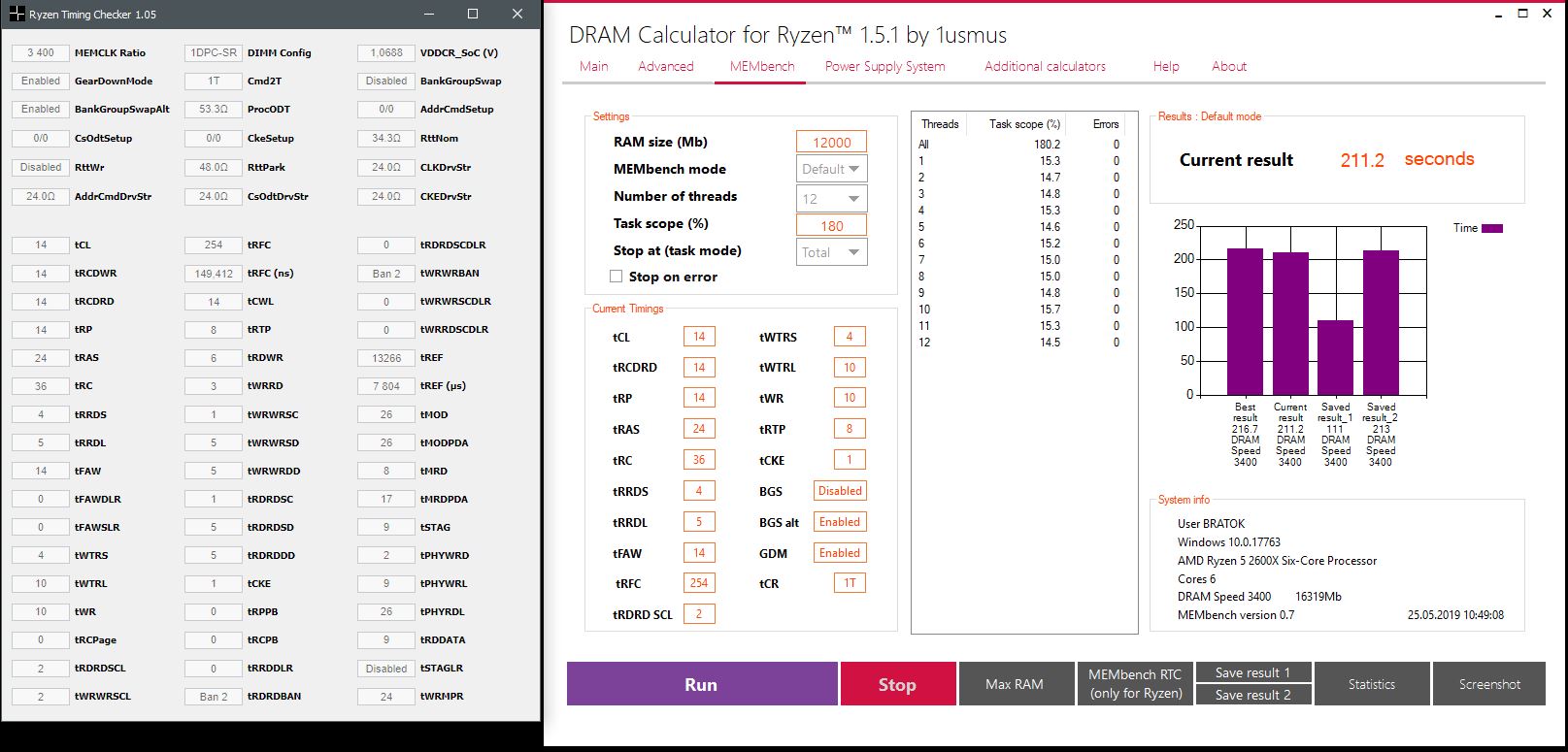Click the GearDownMode Enabled field
This screenshot has height=752, width=1568.
[41, 82]
